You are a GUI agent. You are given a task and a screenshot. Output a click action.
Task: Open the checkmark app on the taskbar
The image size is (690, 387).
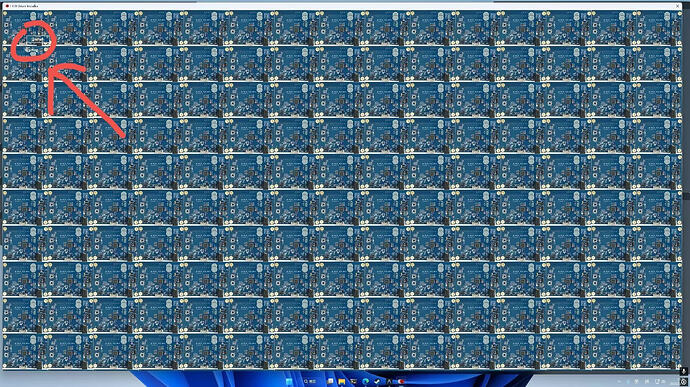coord(377,381)
